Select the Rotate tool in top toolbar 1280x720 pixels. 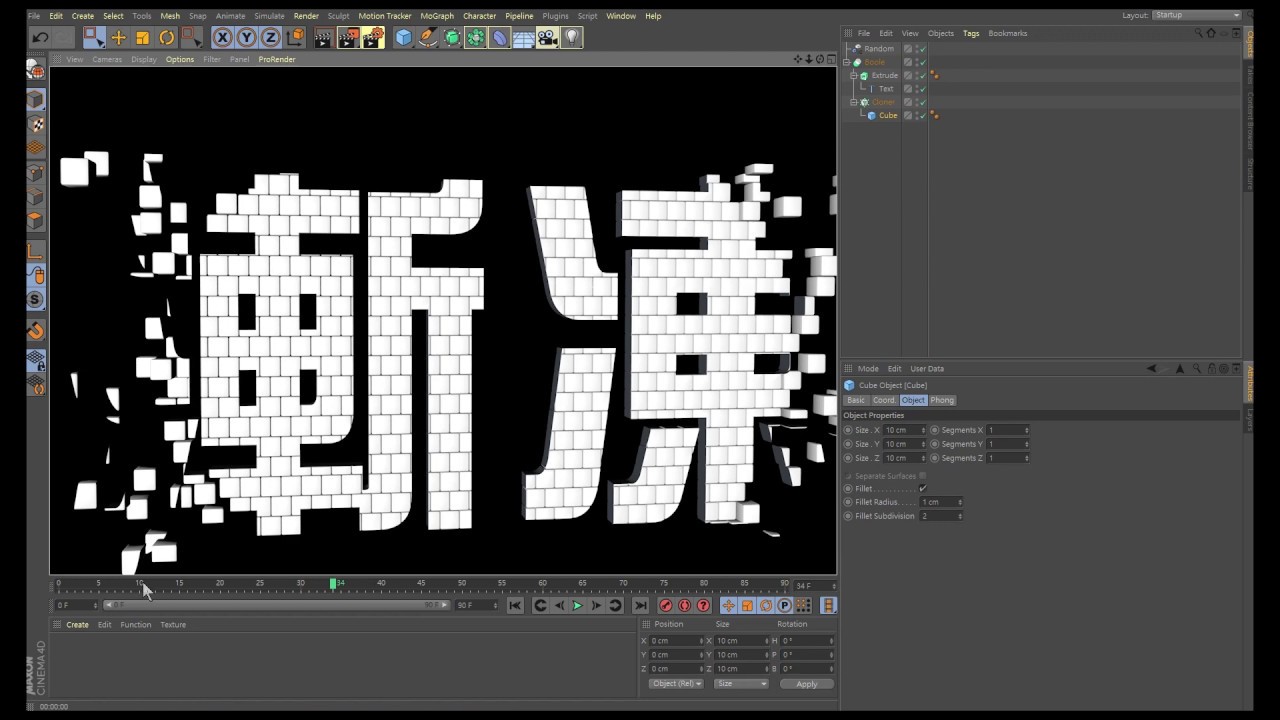click(x=166, y=38)
